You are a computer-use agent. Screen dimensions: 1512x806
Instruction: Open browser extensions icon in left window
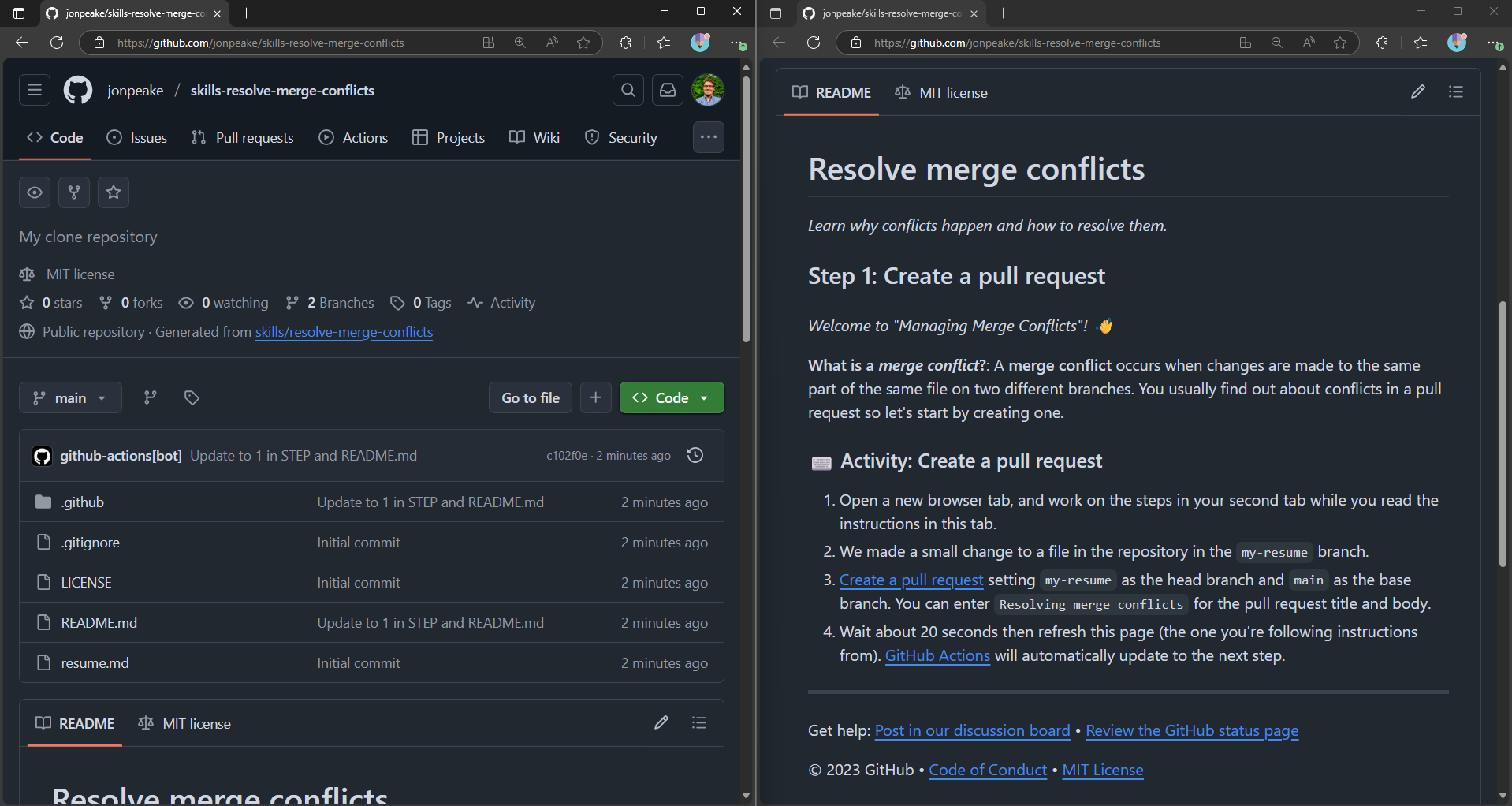pos(626,43)
